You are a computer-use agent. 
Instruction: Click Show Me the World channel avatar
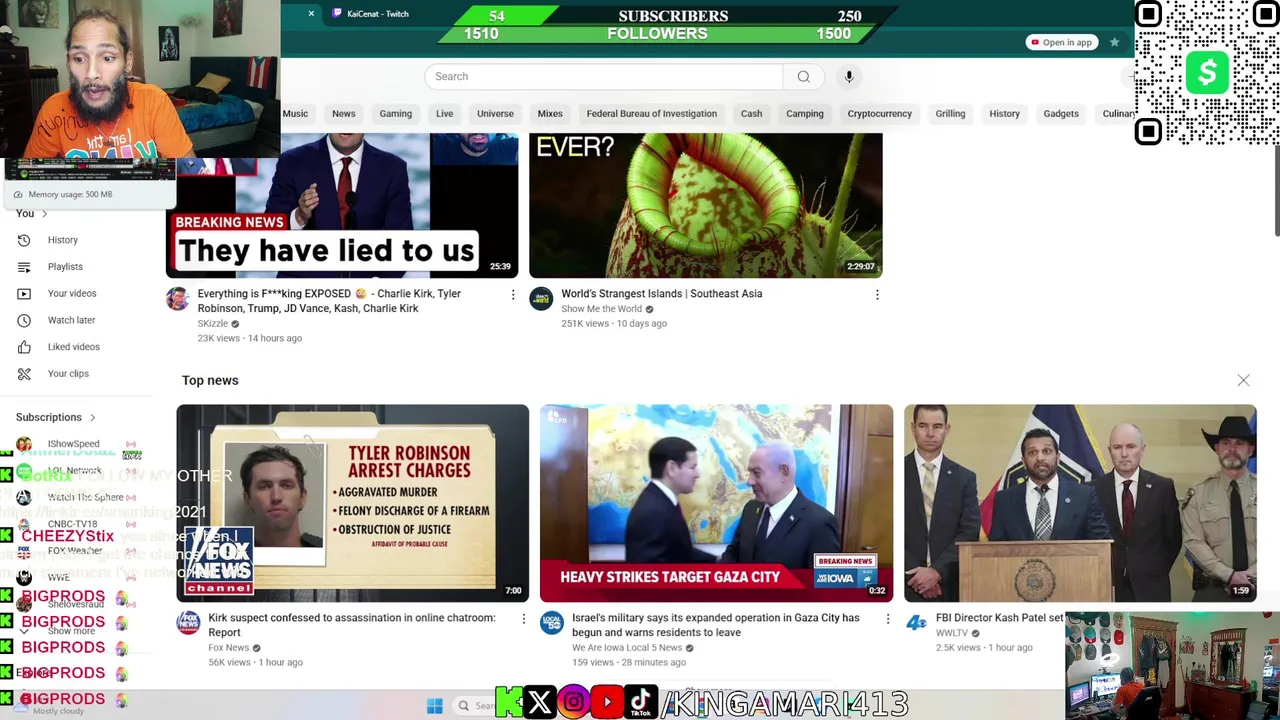[541, 299]
